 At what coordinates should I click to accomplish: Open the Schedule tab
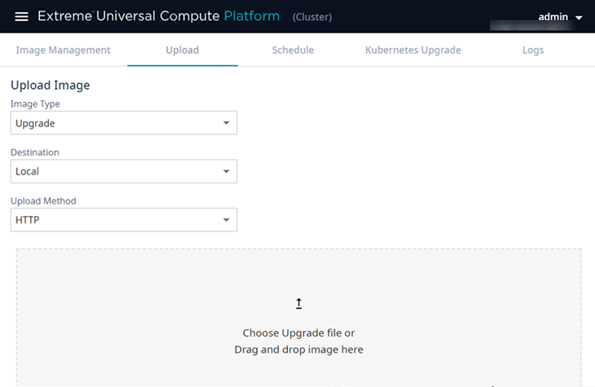click(x=293, y=50)
